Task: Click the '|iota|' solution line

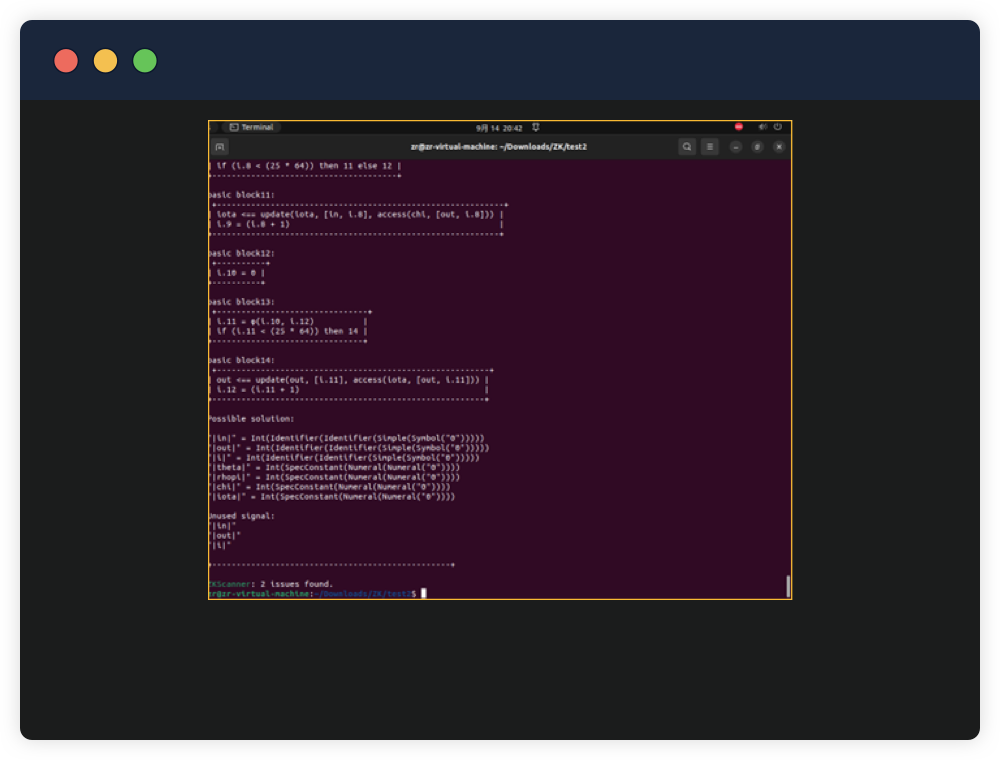Action: [332, 497]
